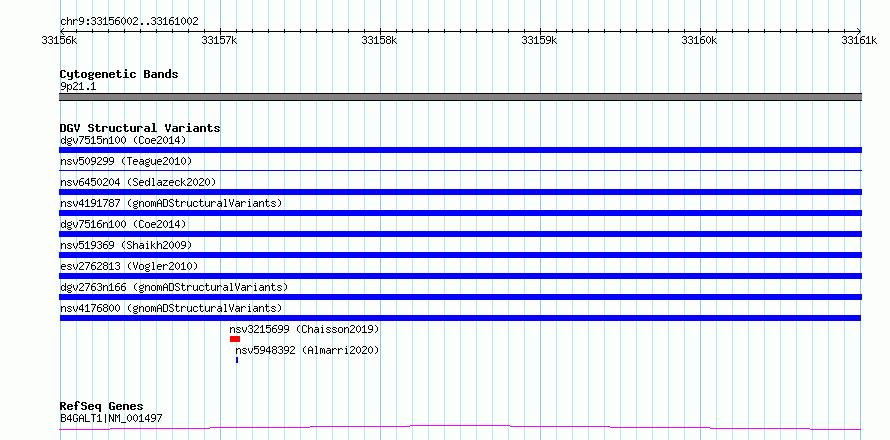
Task: Click the Cytogenetic Bands track title
Action: (119, 74)
